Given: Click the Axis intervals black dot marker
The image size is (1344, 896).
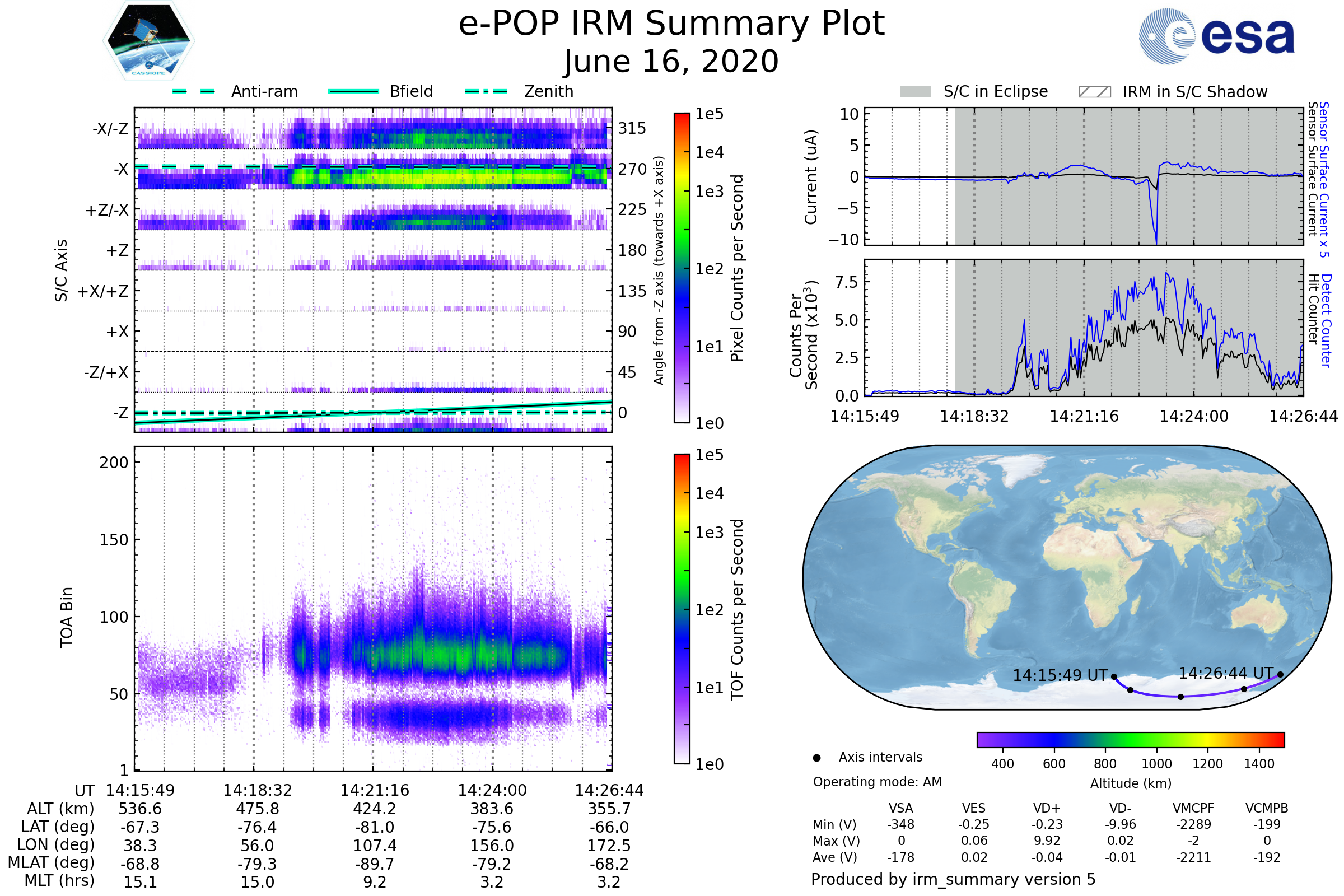Looking at the screenshot, I should [816, 758].
